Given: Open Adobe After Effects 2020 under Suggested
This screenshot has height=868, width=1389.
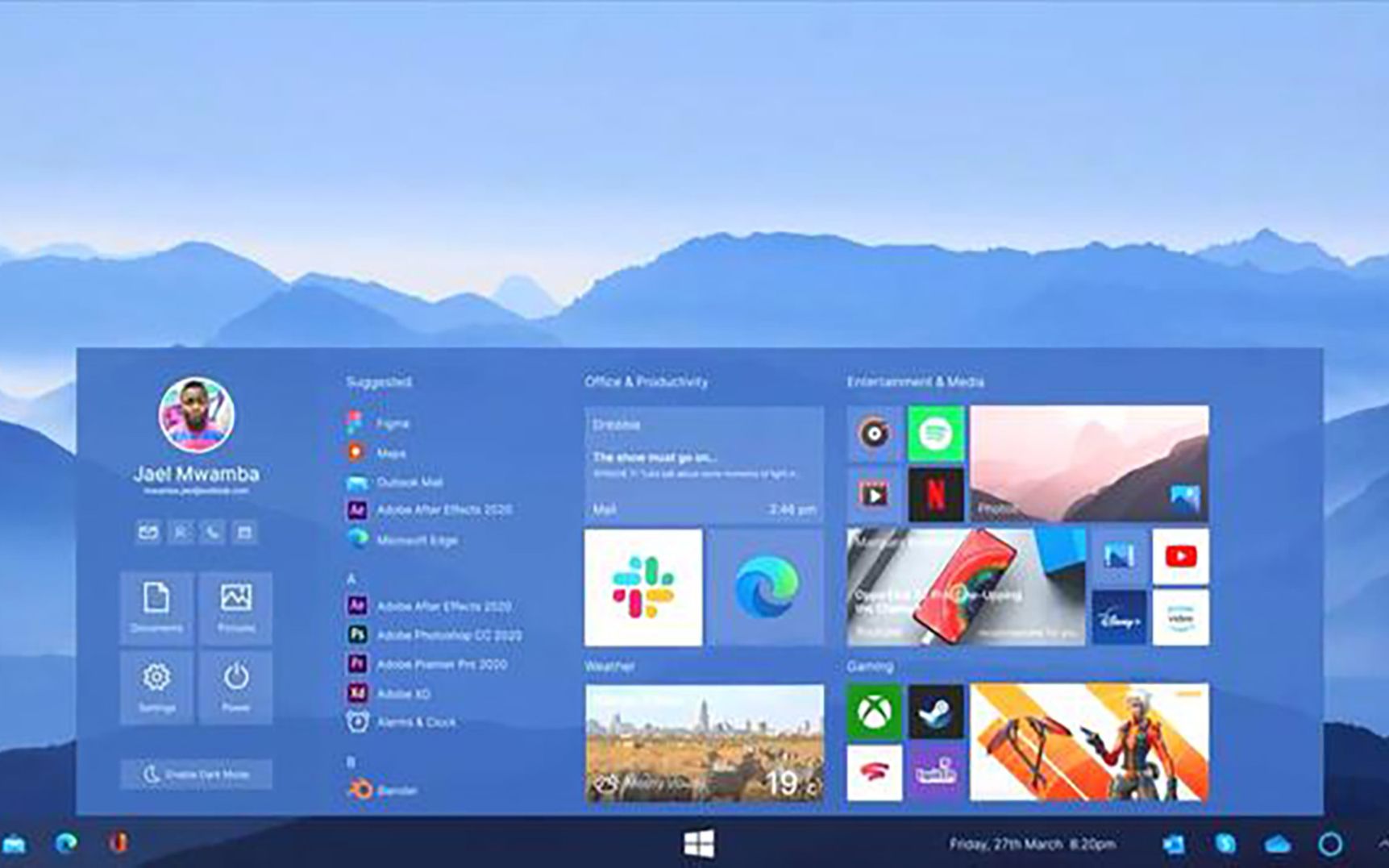Looking at the screenshot, I should 429,510.
